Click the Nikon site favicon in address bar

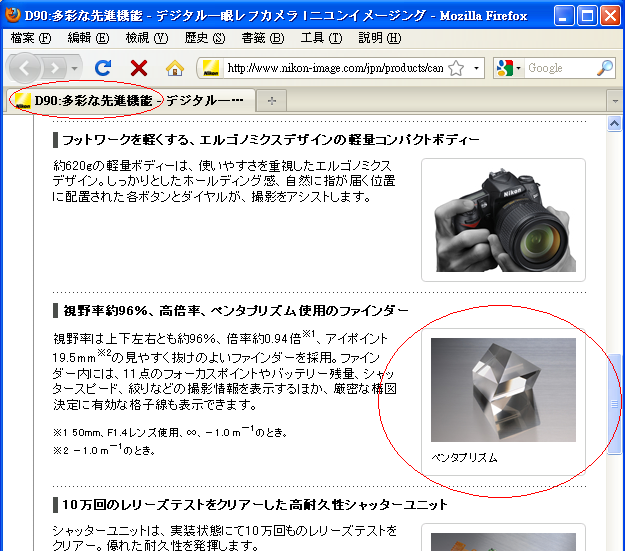coord(210,68)
